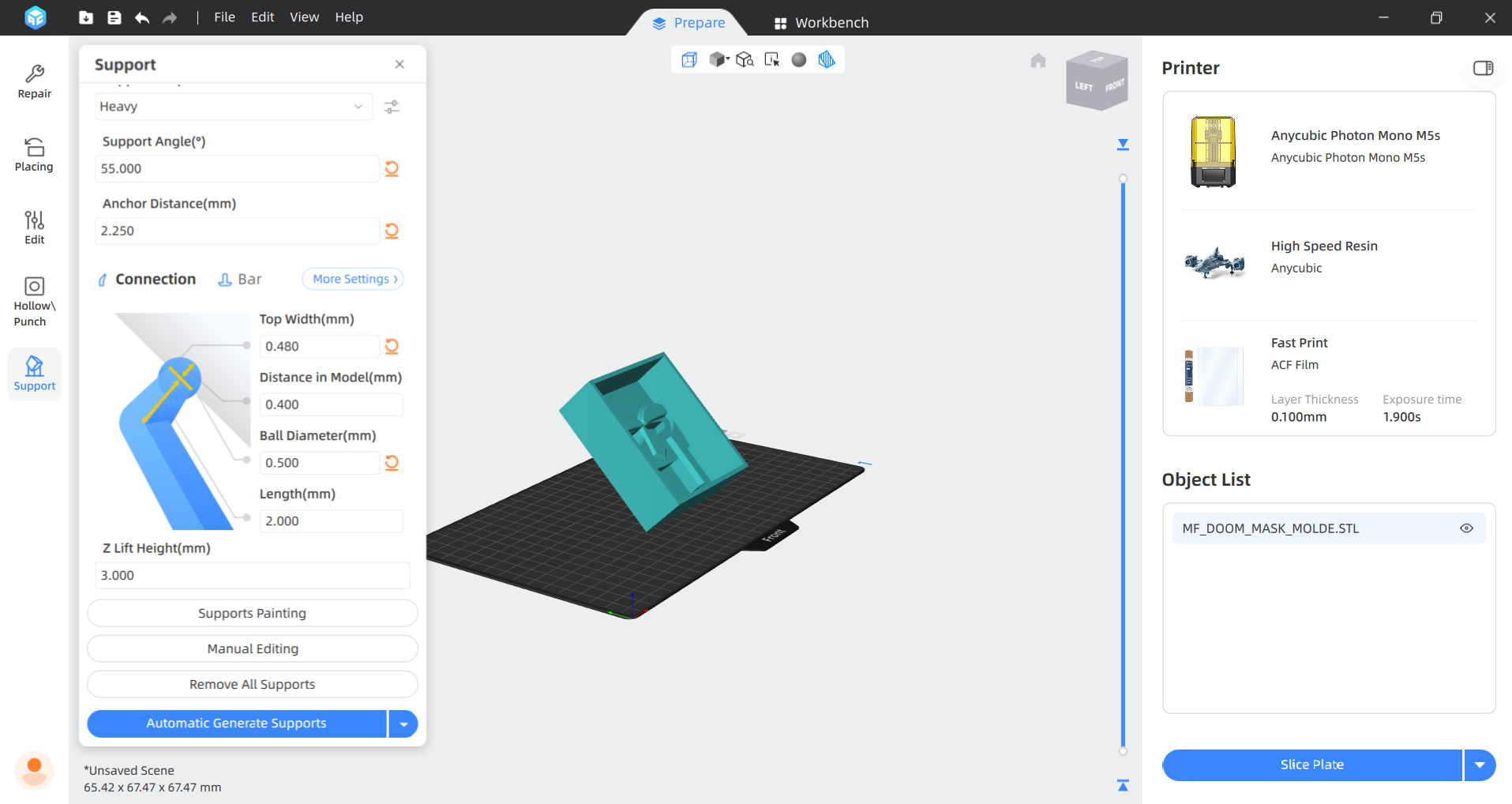Open More Settings link
Screen dimensions: 1512x804
(353, 279)
